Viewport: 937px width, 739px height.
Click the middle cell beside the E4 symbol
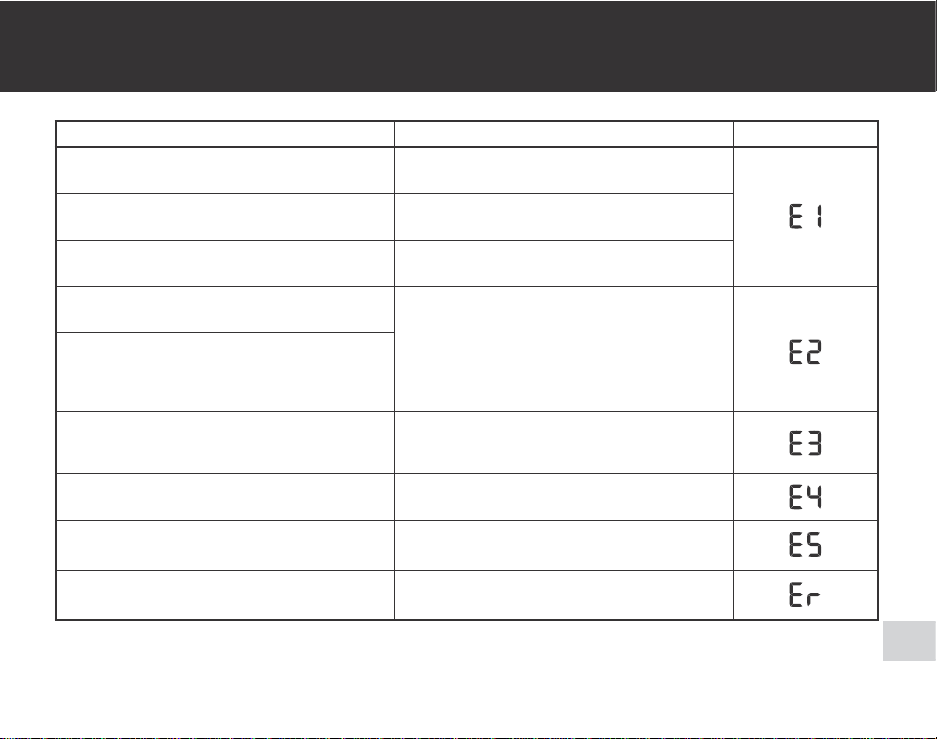(x=564, y=497)
